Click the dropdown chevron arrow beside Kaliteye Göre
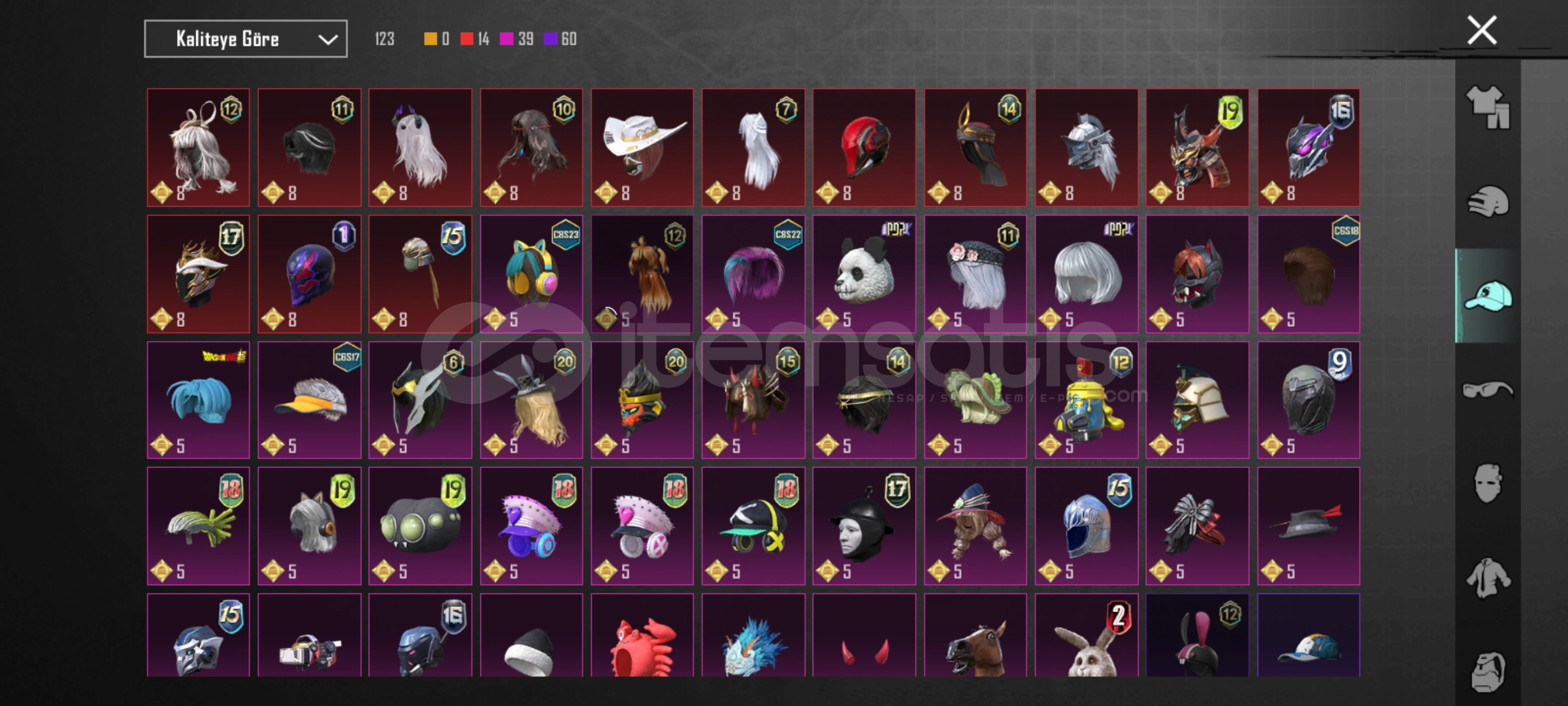The width and height of the screenshot is (1568, 706). point(327,40)
